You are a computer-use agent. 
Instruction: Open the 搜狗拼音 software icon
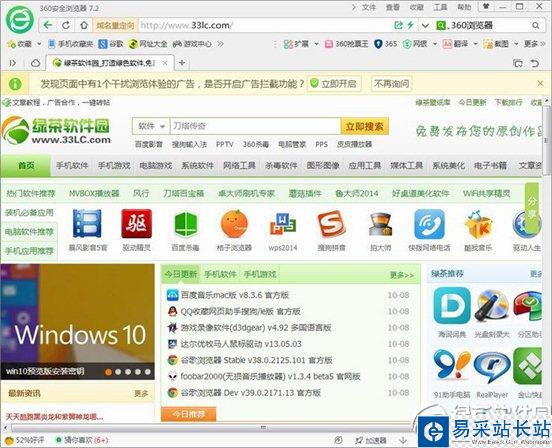(x=331, y=223)
